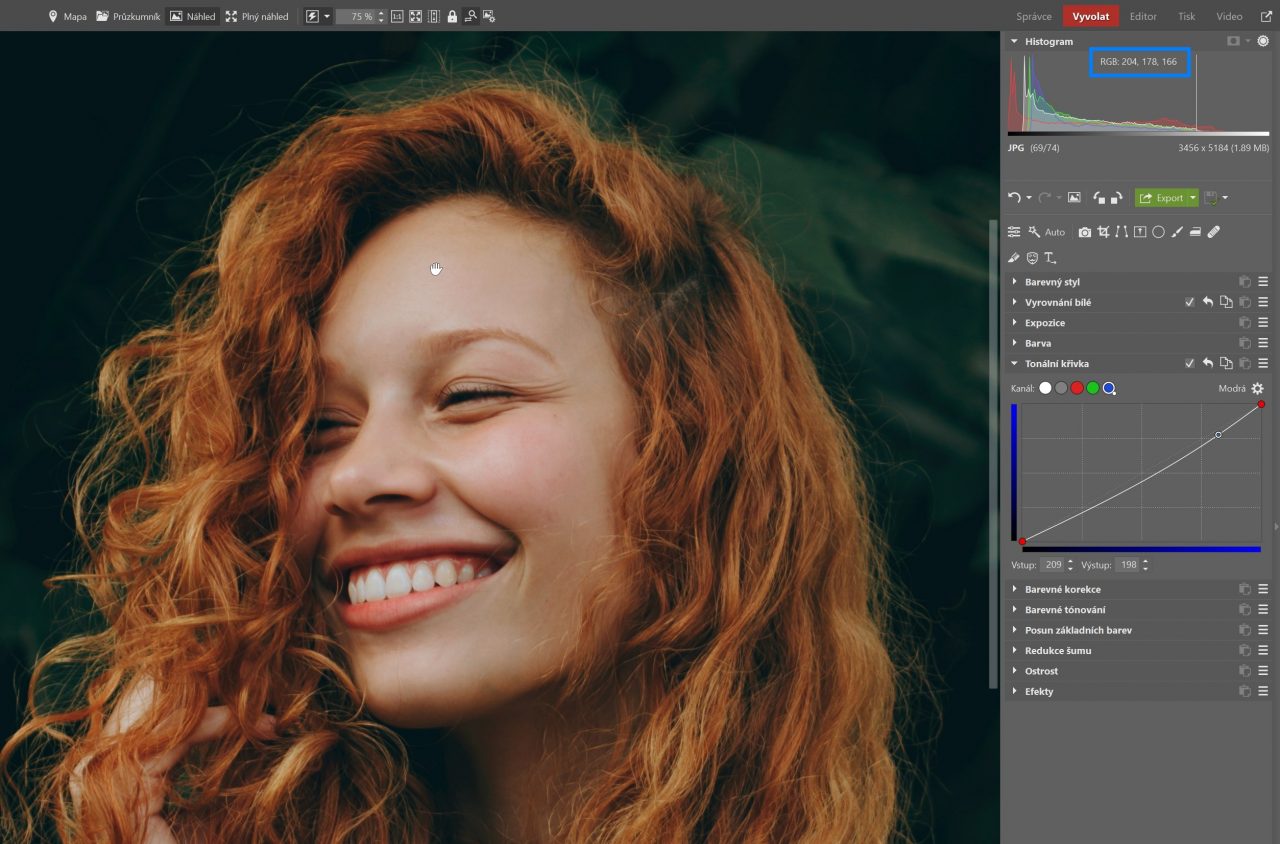Image resolution: width=1280 pixels, height=844 pixels.
Task: Collapse the Tonální křivka section
Action: point(1014,364)
